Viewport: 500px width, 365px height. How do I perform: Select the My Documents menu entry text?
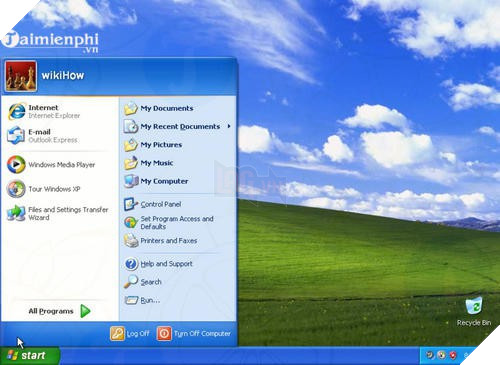(167, 108)
